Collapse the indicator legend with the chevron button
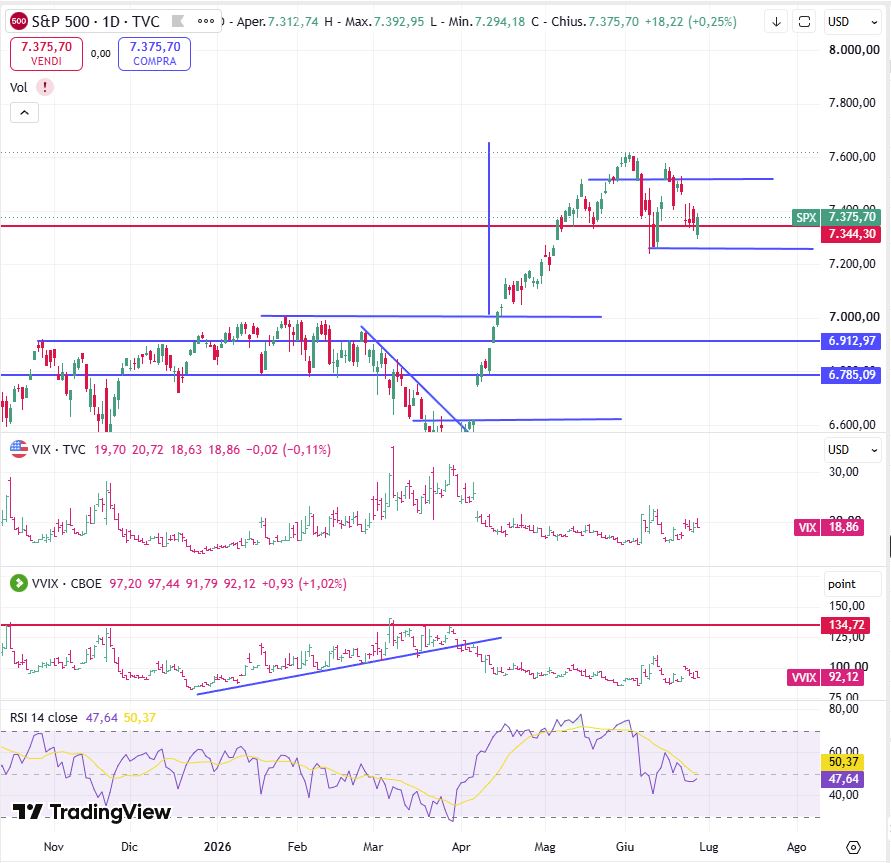The image size is (891, 863). point(24,112)
